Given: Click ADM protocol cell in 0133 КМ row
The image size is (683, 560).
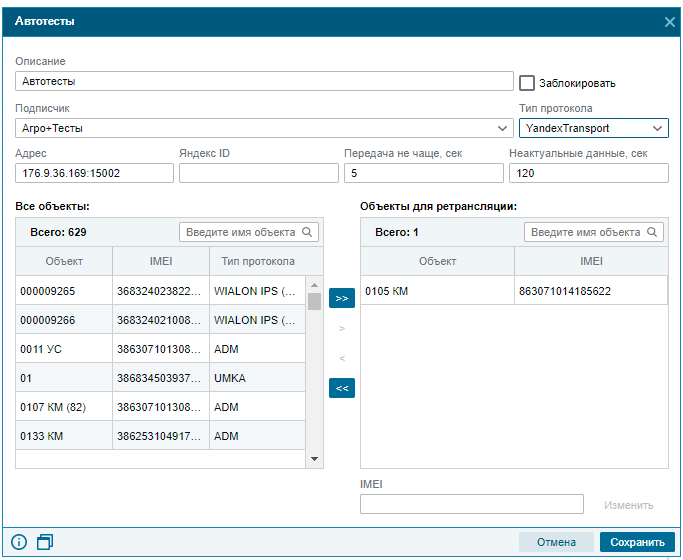Looking at the screenshot, I should click(x=257, y=435).
